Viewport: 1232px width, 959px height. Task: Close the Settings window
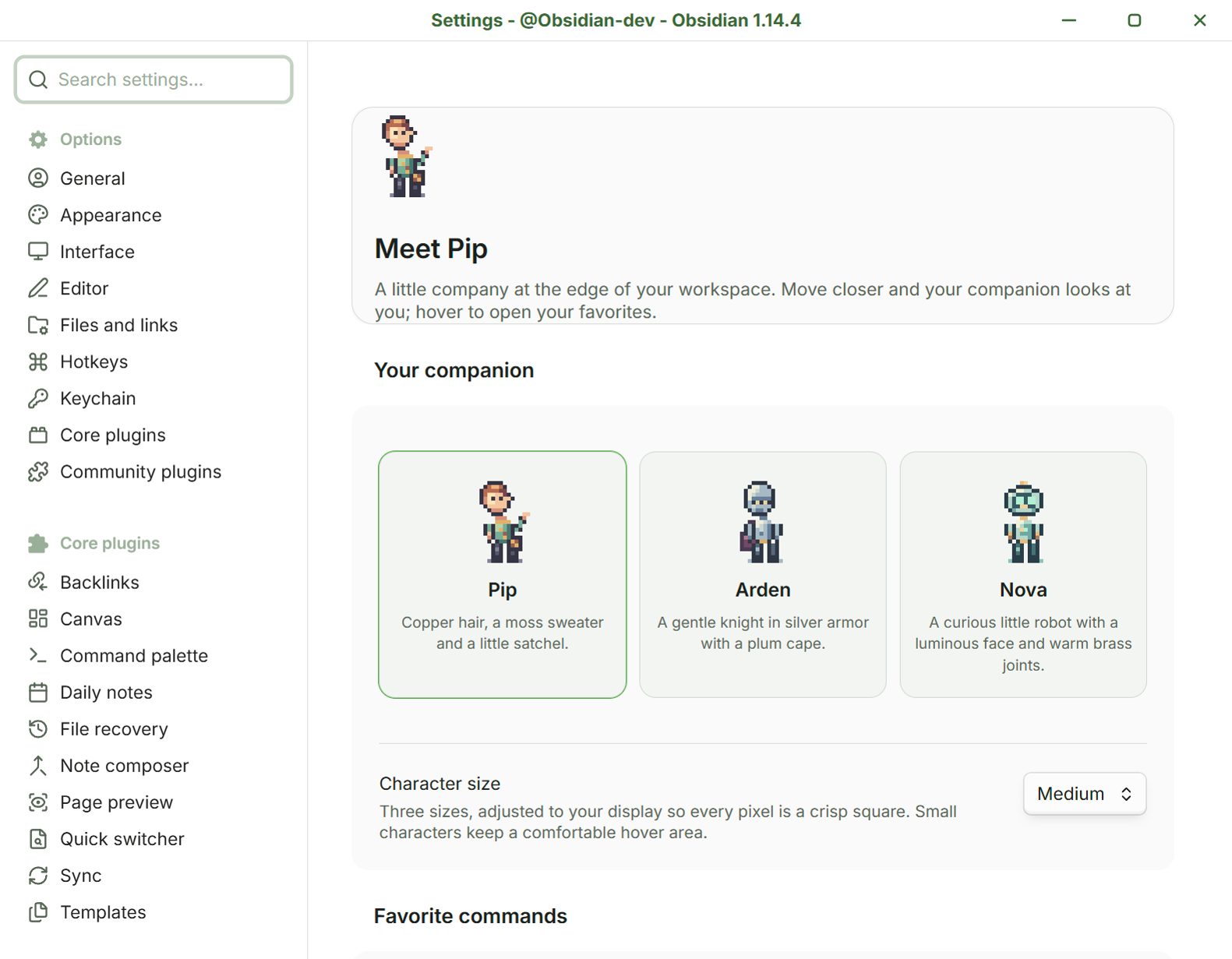(1200, 20)
